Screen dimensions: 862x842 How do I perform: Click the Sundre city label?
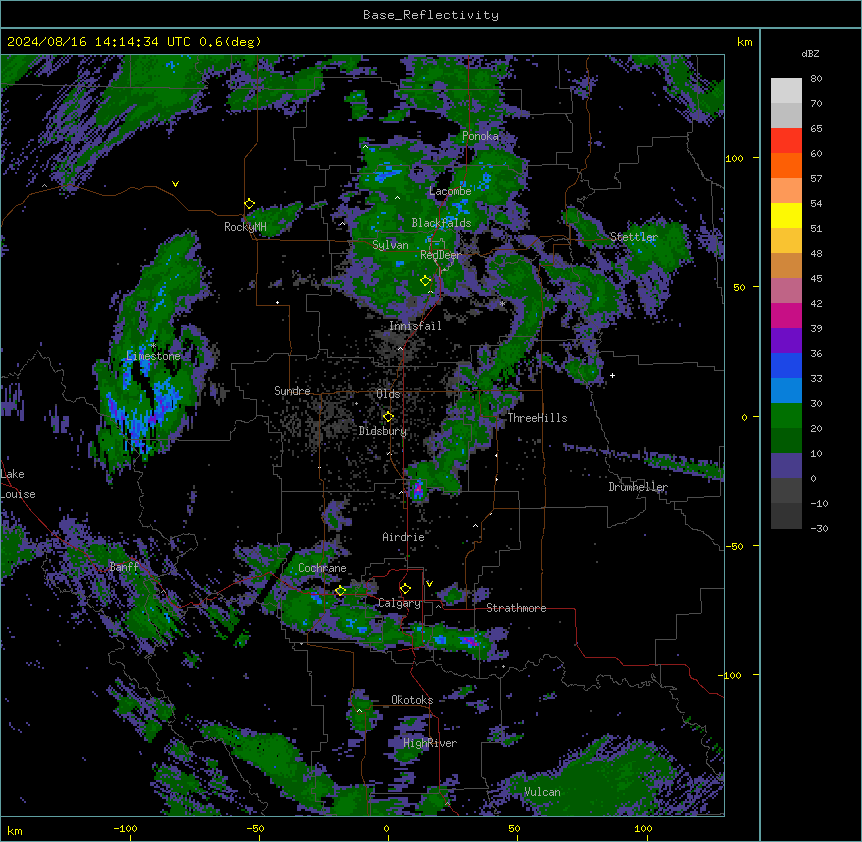pos(292,391)
